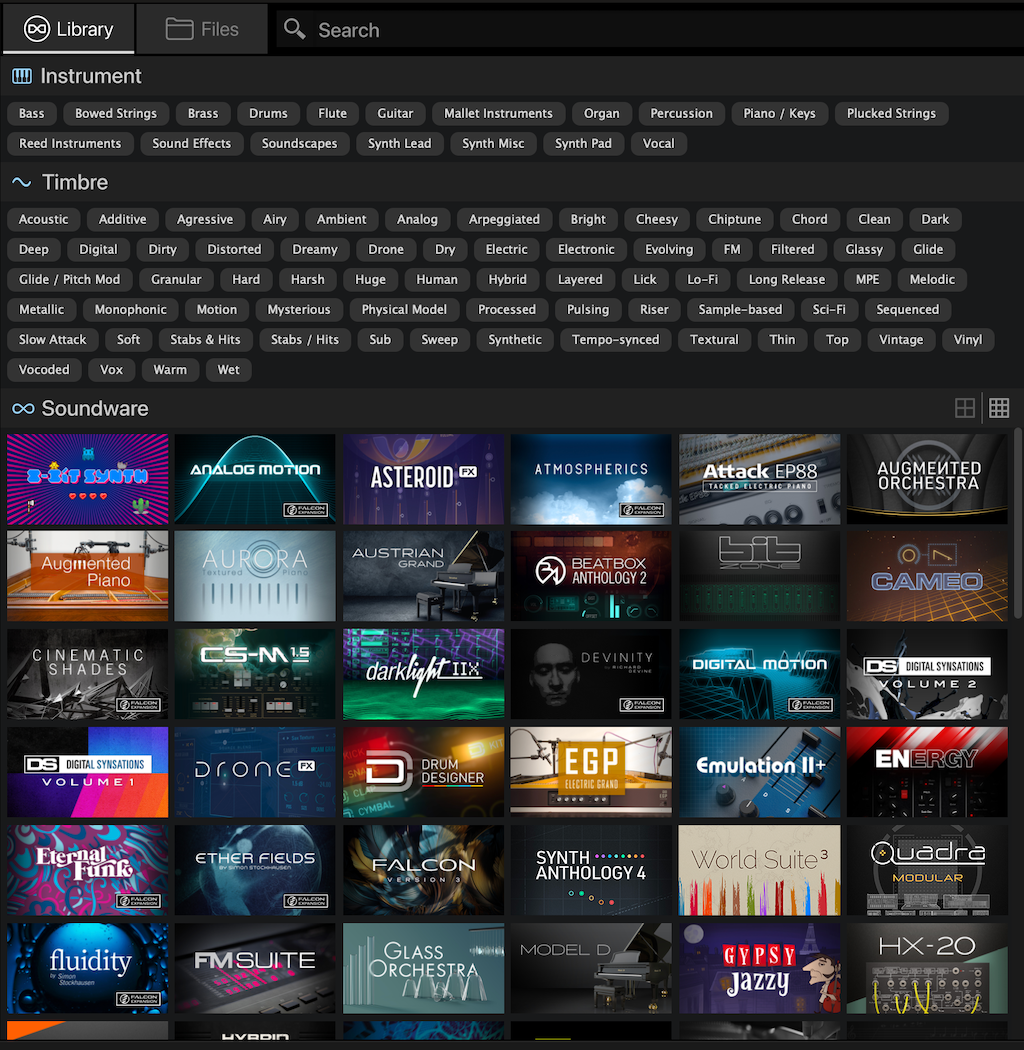
Task: Open the Aurora Textured Piano soundware
Action: [255, 577]
